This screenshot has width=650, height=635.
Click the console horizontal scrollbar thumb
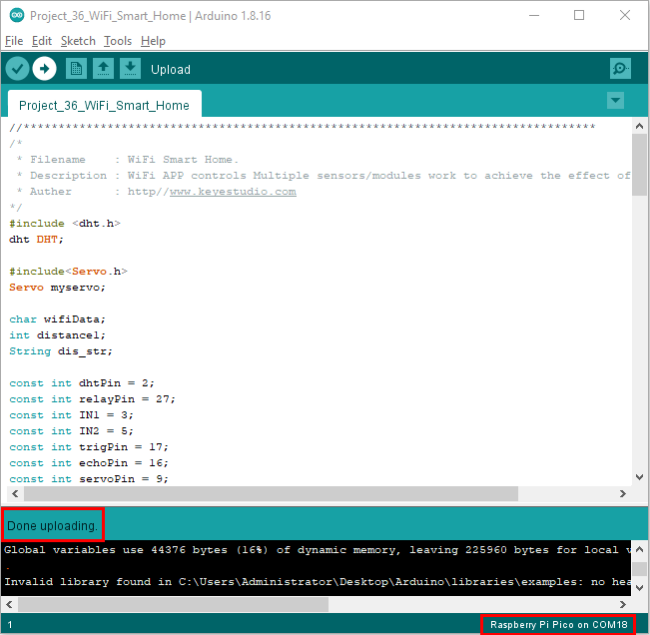click(x=173, y=604)
